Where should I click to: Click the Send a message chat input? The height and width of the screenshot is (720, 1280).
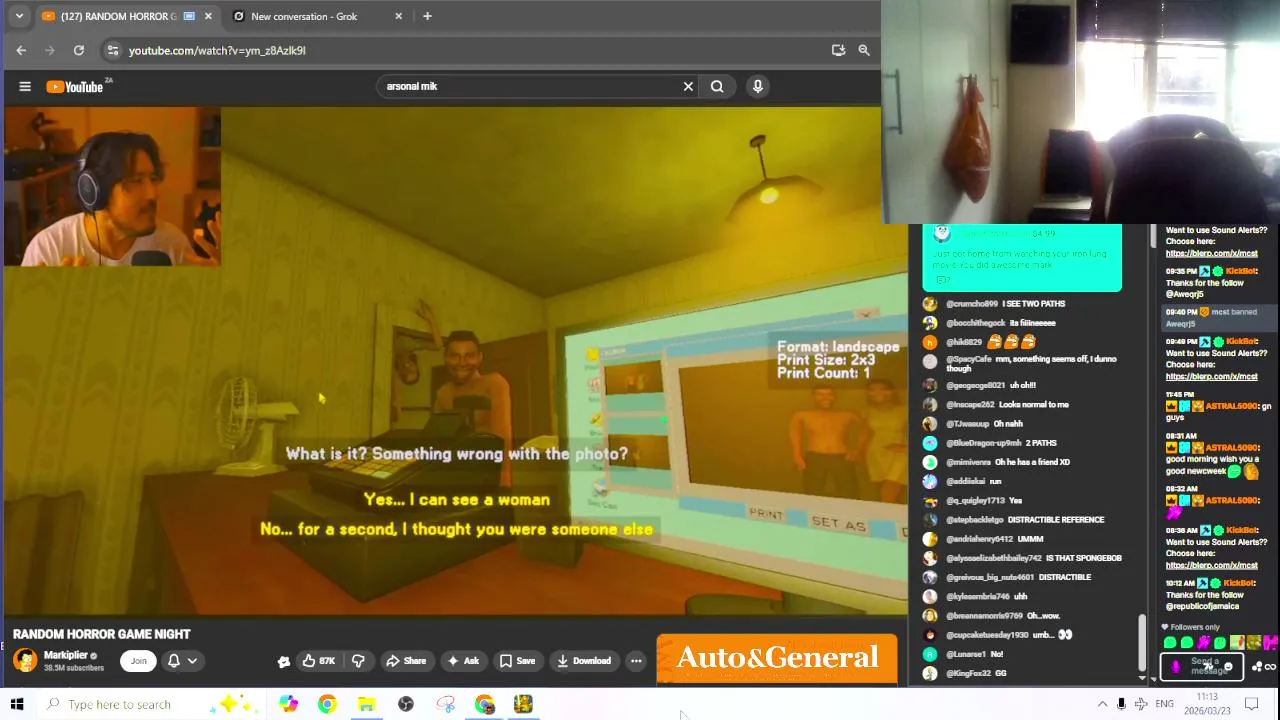coord(1204,666)
